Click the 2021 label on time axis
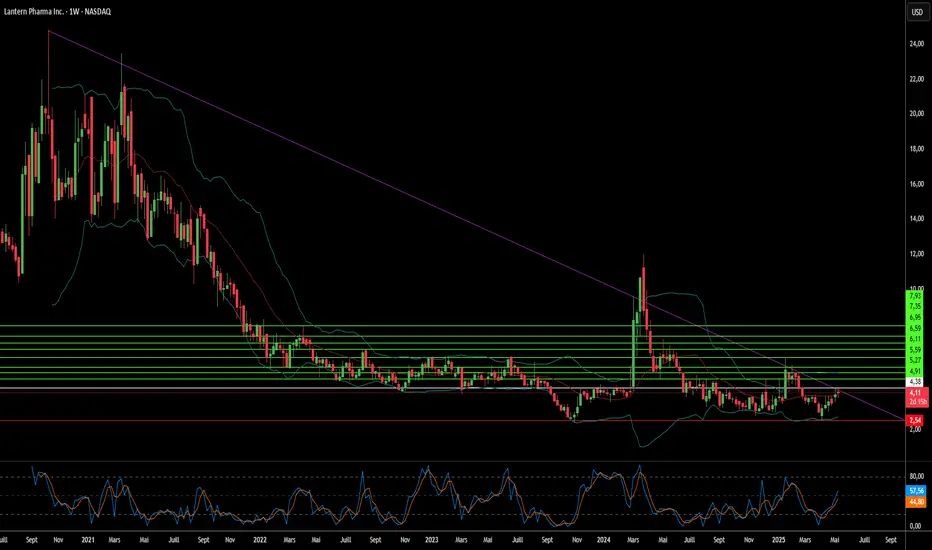The height and width of the screenshot is (550, 932). 89,539
